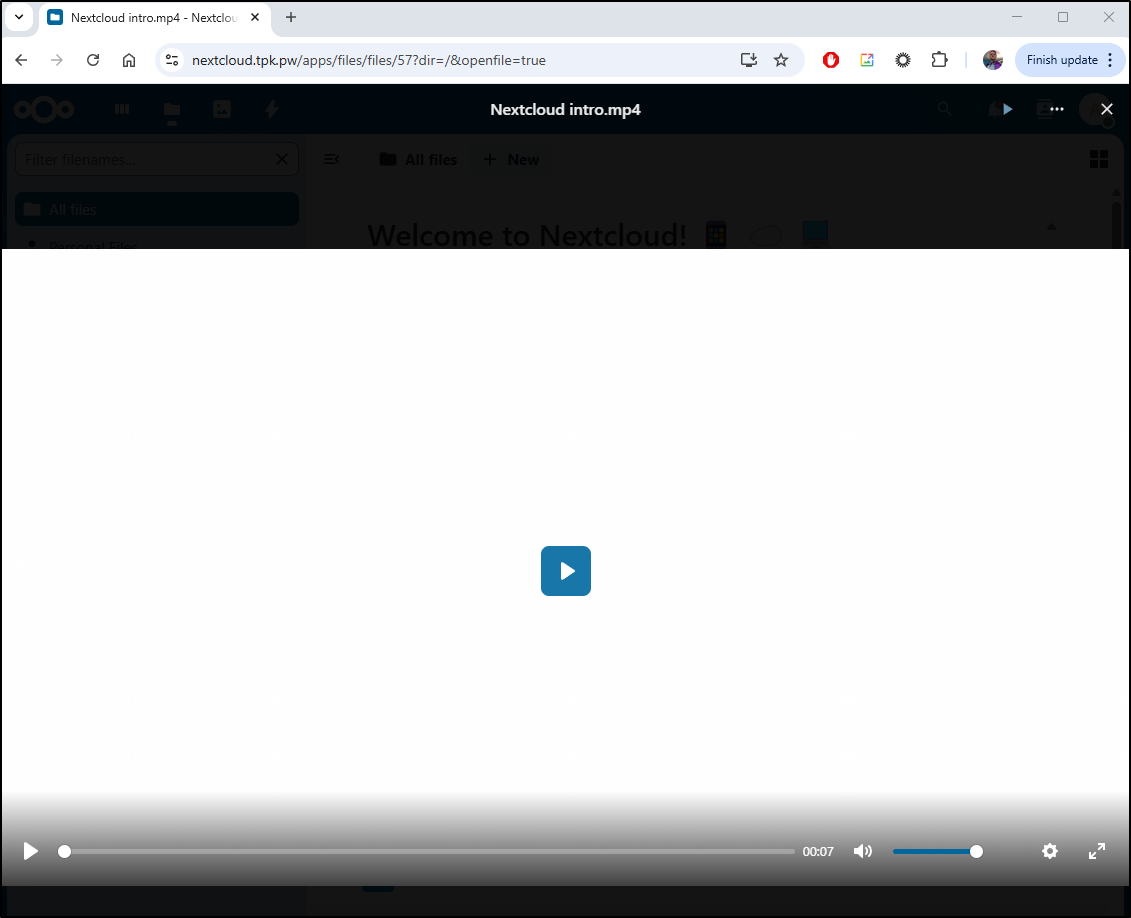Click the Nextcloud intro.mp4 viewer title
This screenshot has width=1131, height=918.
coord(566,110)
